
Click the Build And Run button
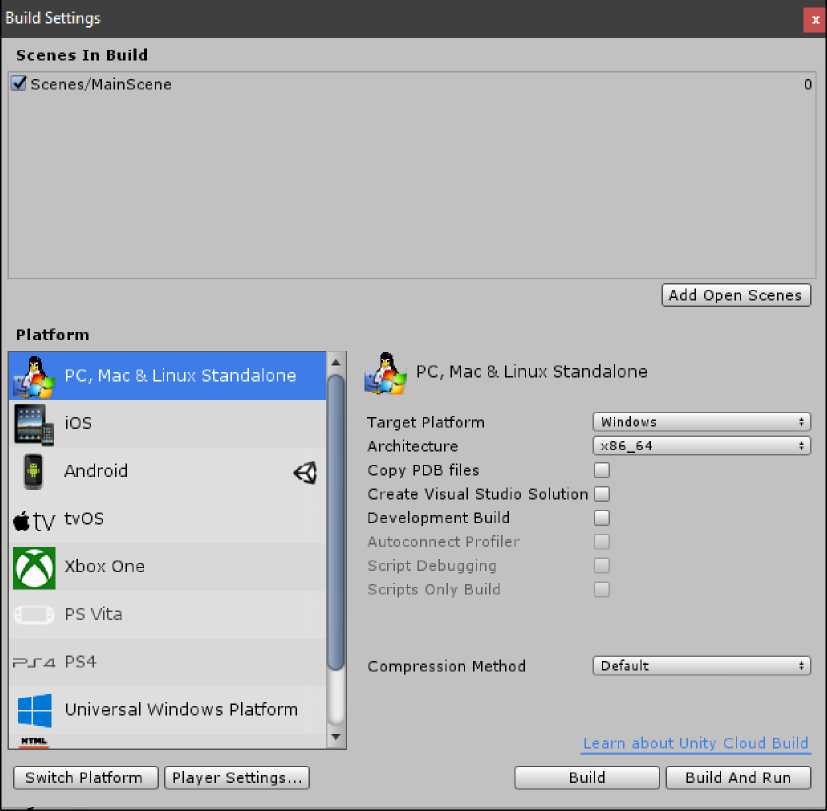point(738,778)
